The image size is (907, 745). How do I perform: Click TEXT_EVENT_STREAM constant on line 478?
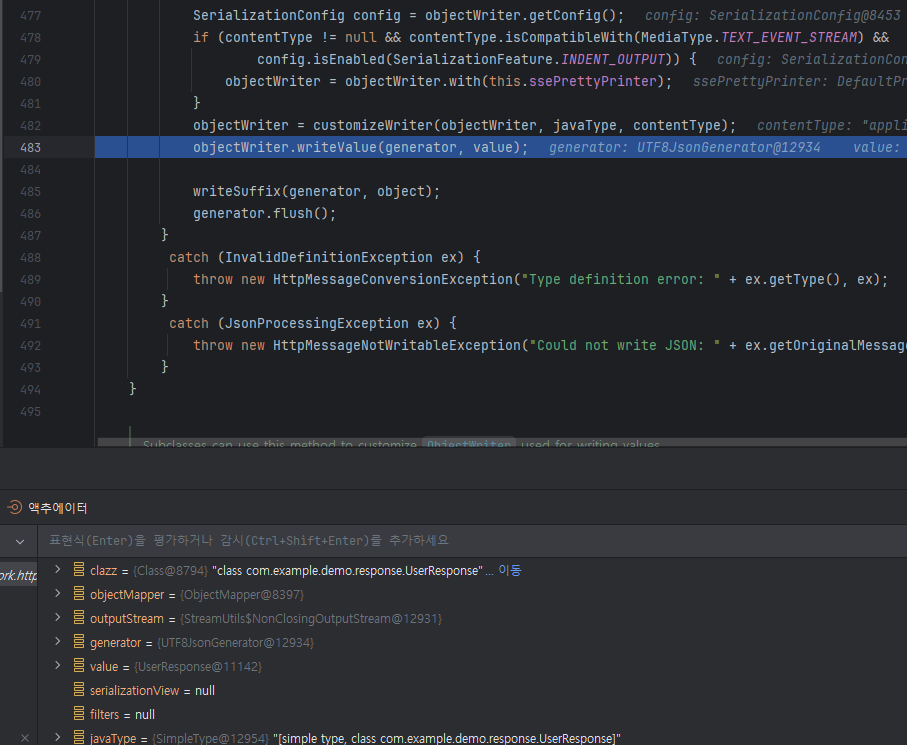(x=789, y=38)
